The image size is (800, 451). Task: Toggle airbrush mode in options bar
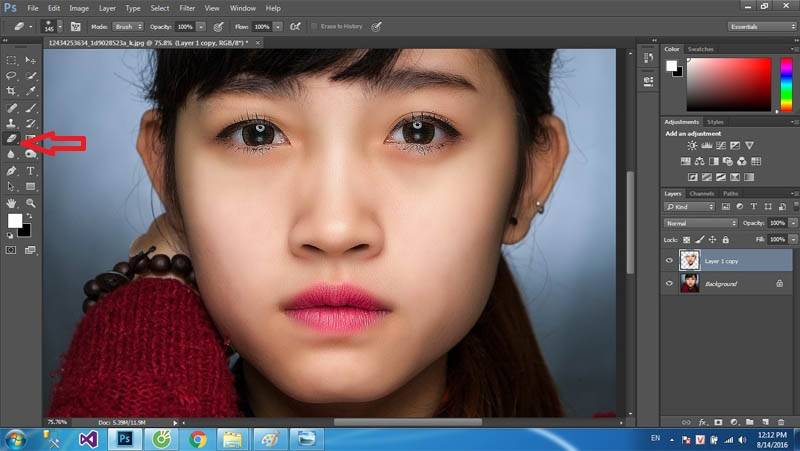(295, 27)
